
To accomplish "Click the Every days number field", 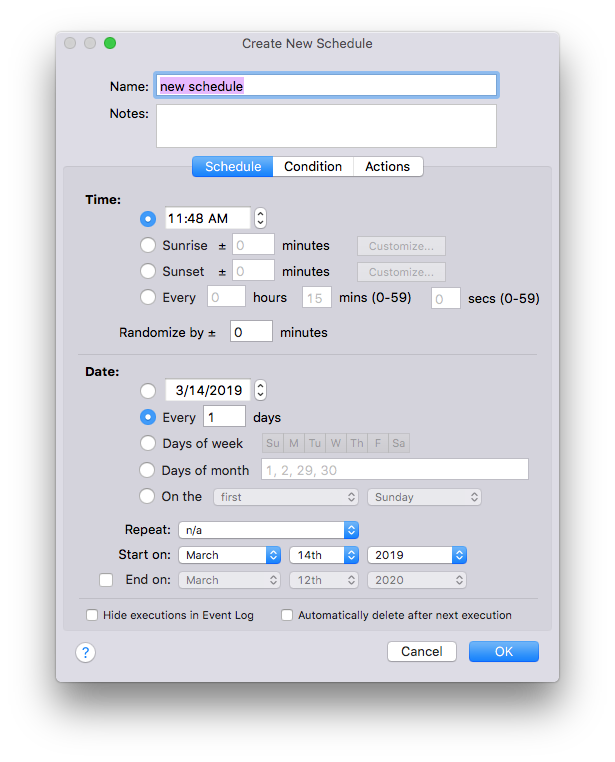I will click(x=224, y=416).
